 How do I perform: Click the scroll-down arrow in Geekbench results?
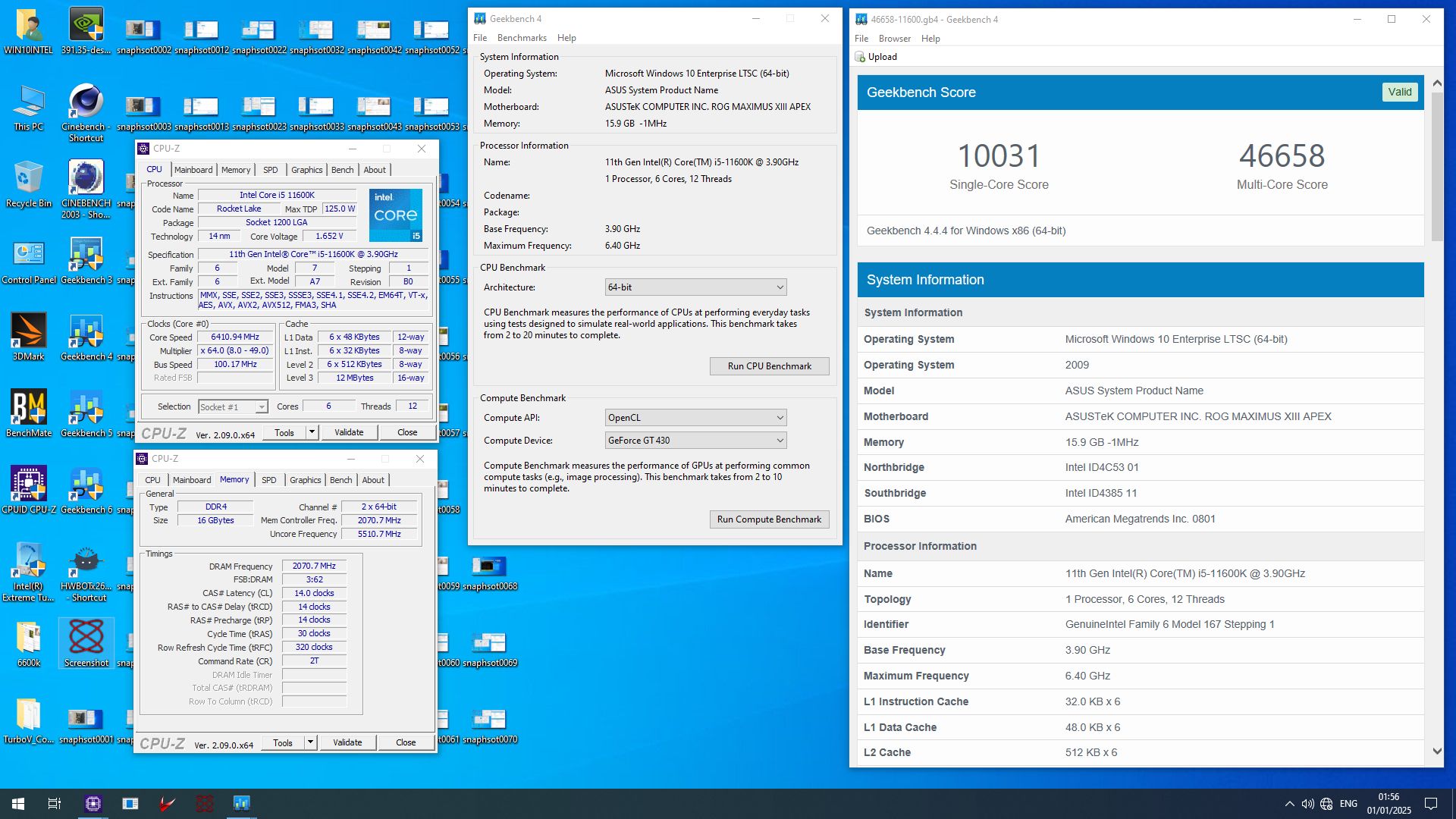click(1437, 751)
